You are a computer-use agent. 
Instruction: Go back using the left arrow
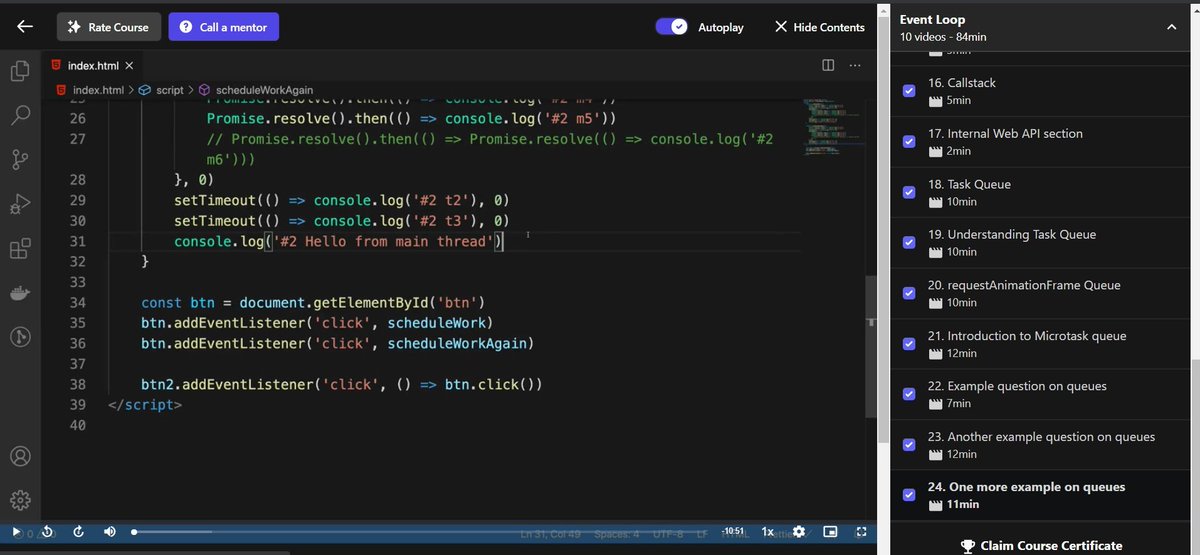[x=25, y=27]
